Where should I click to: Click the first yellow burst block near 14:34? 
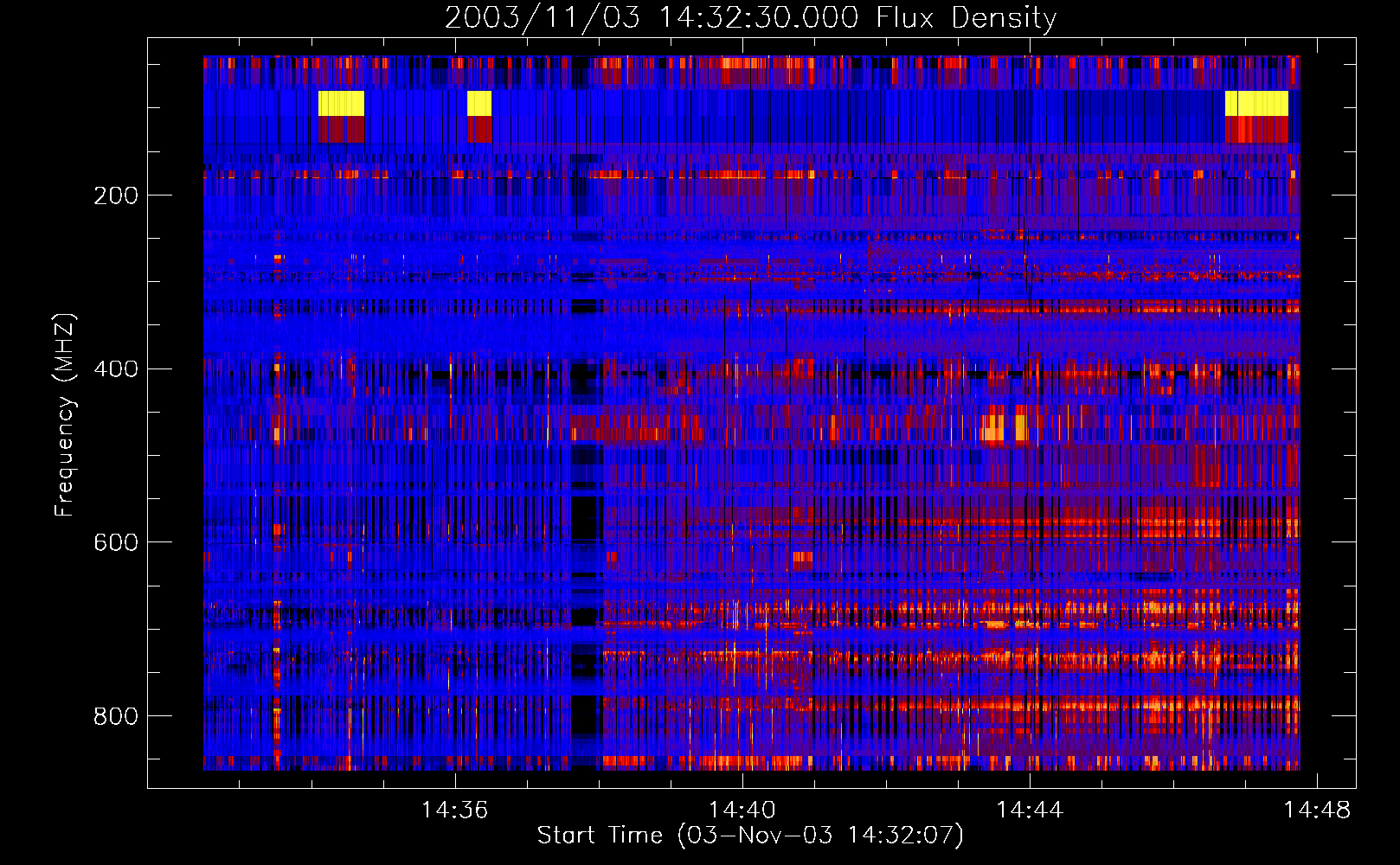341,104
